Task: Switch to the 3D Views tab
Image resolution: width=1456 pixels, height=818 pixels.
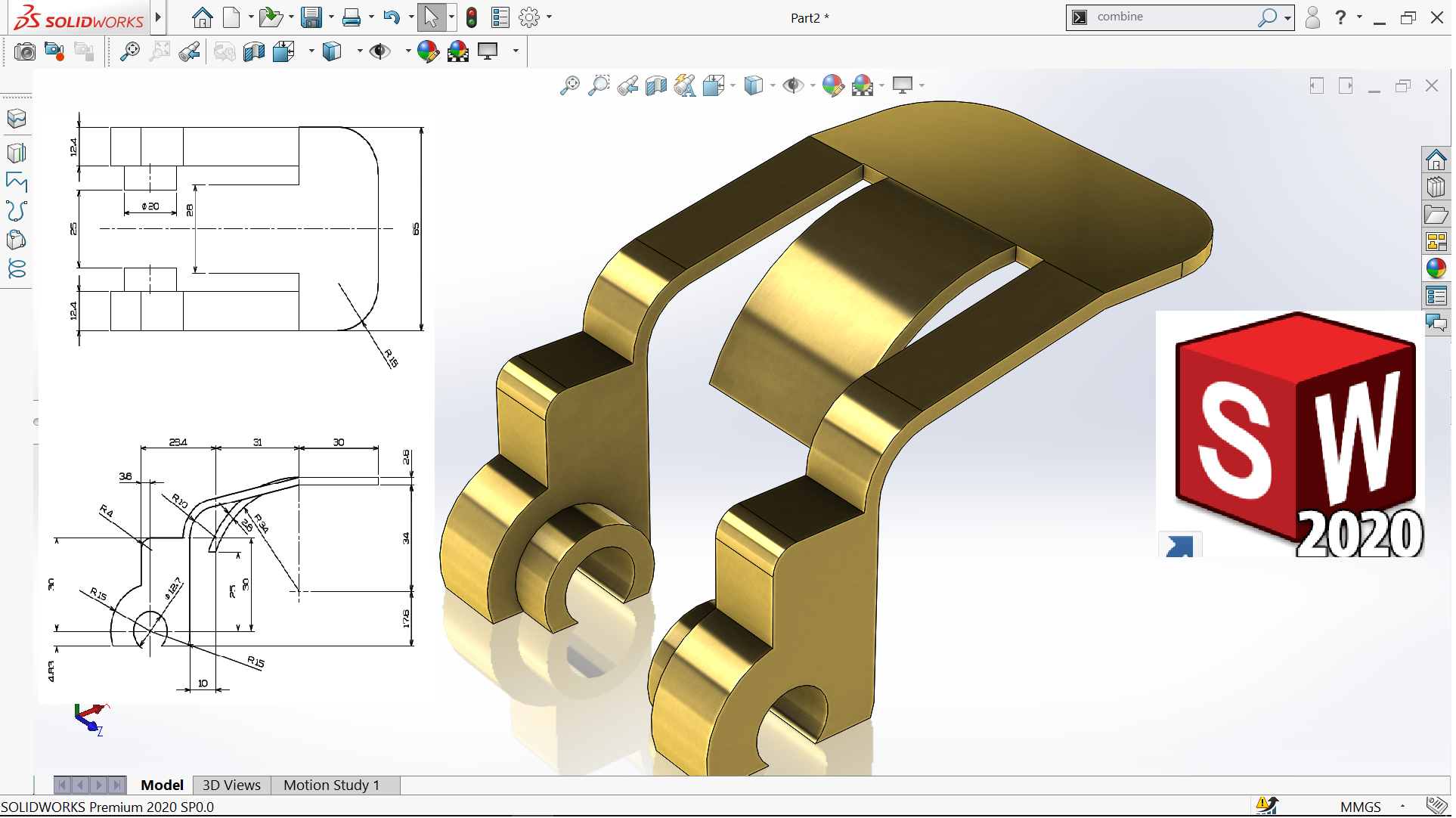Action: click(231, 786)
